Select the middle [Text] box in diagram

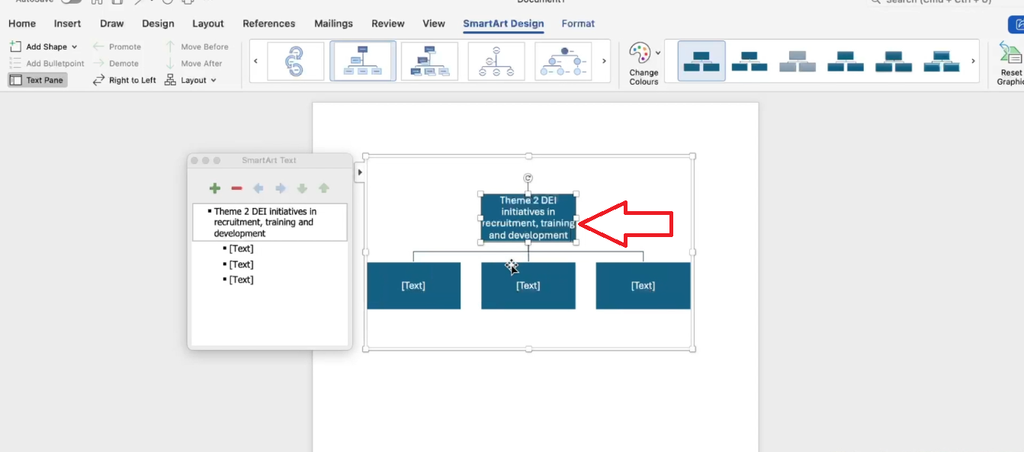[528, 285]
